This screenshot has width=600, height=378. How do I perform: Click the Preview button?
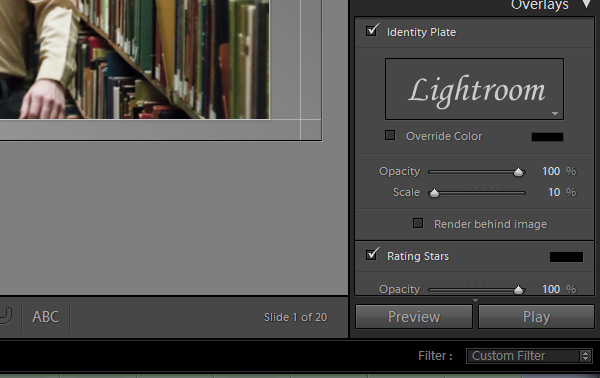414,317
